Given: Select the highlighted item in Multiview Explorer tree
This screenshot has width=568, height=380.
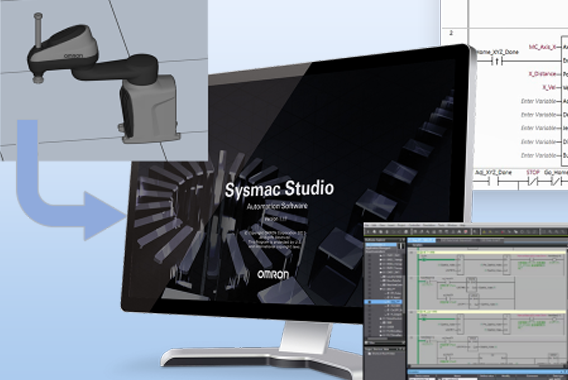Looking at the screenshot, I should tap(384, 301).
